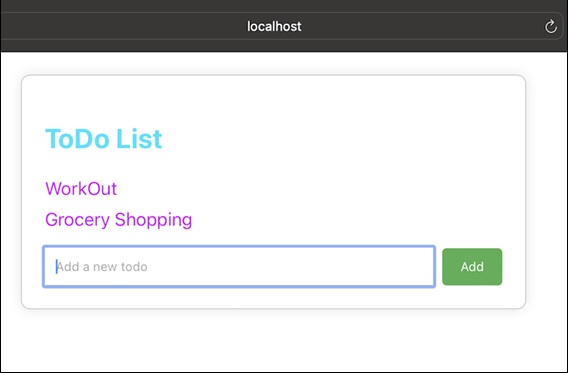Click the empty card area right of Grocery Shopping
The width and height of the screenshot is (568, 373).
click(x=357, y=220)
